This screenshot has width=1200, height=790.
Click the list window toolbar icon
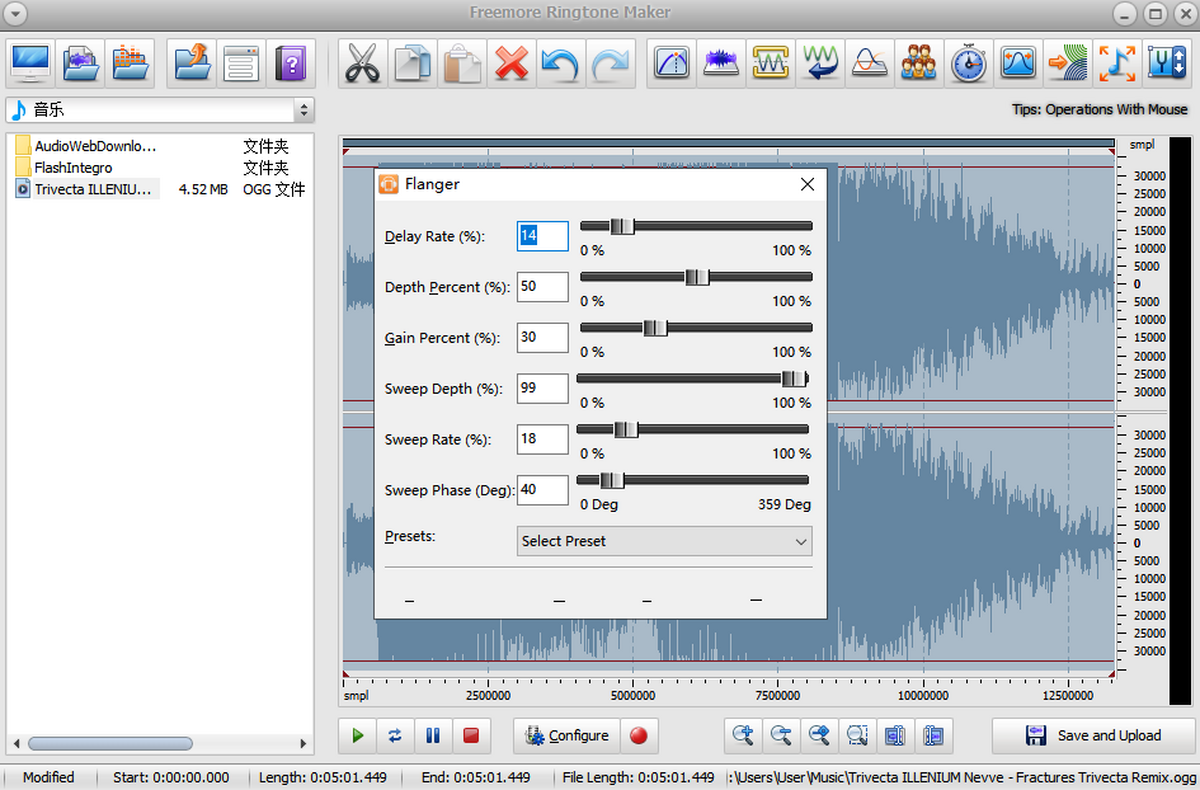click(241, 63)
